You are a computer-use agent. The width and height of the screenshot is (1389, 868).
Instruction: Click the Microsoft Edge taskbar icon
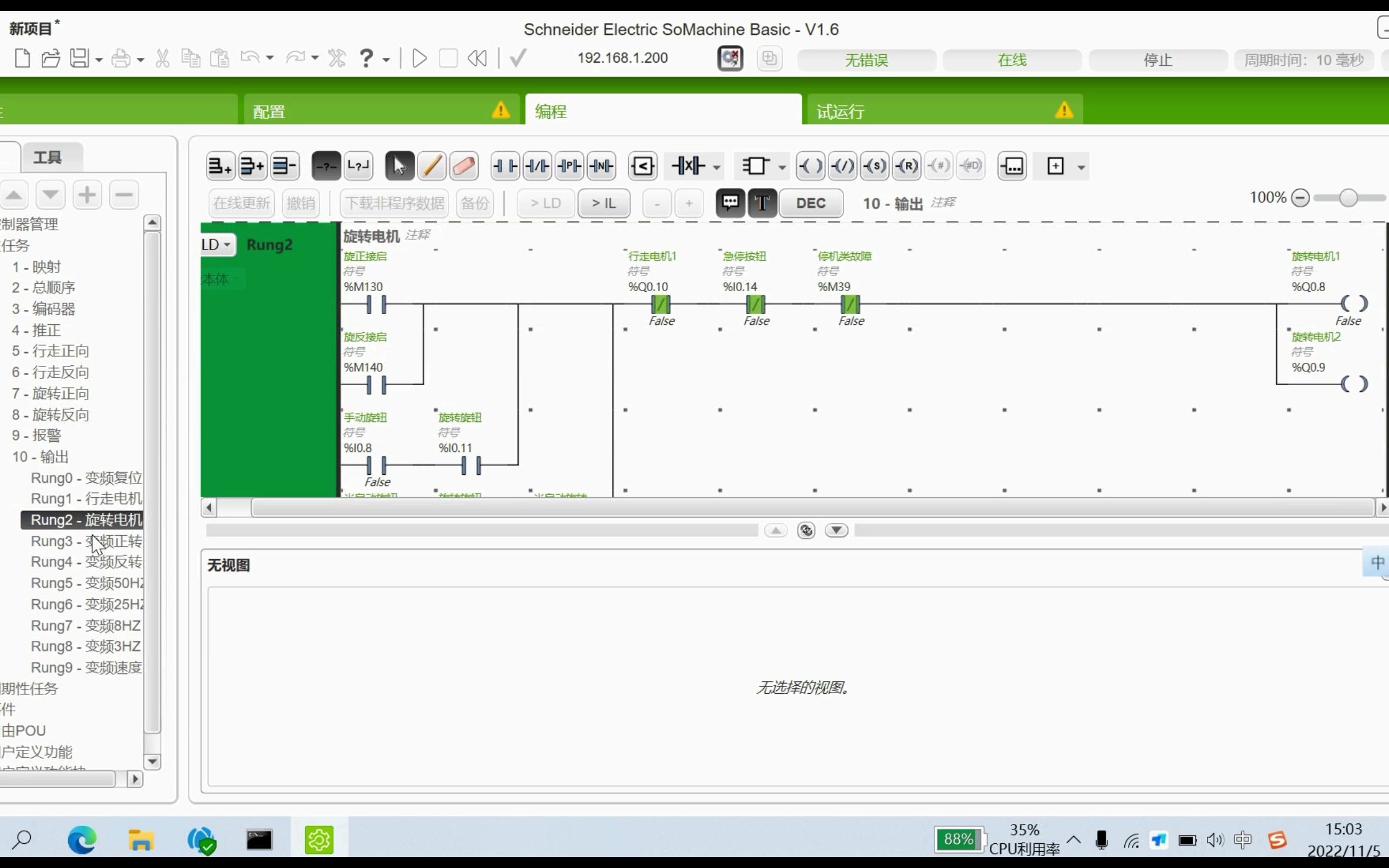[x=82, y=840]
